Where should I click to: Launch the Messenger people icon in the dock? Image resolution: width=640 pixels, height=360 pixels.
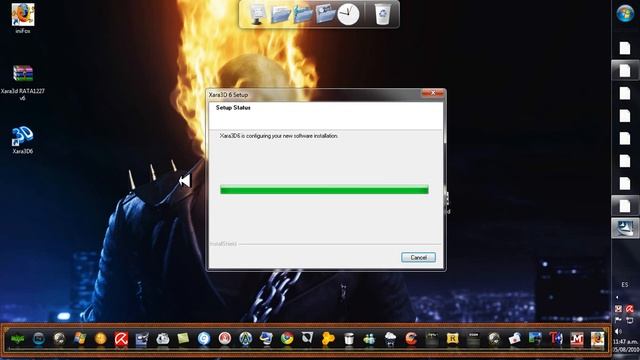coord(369,338)
